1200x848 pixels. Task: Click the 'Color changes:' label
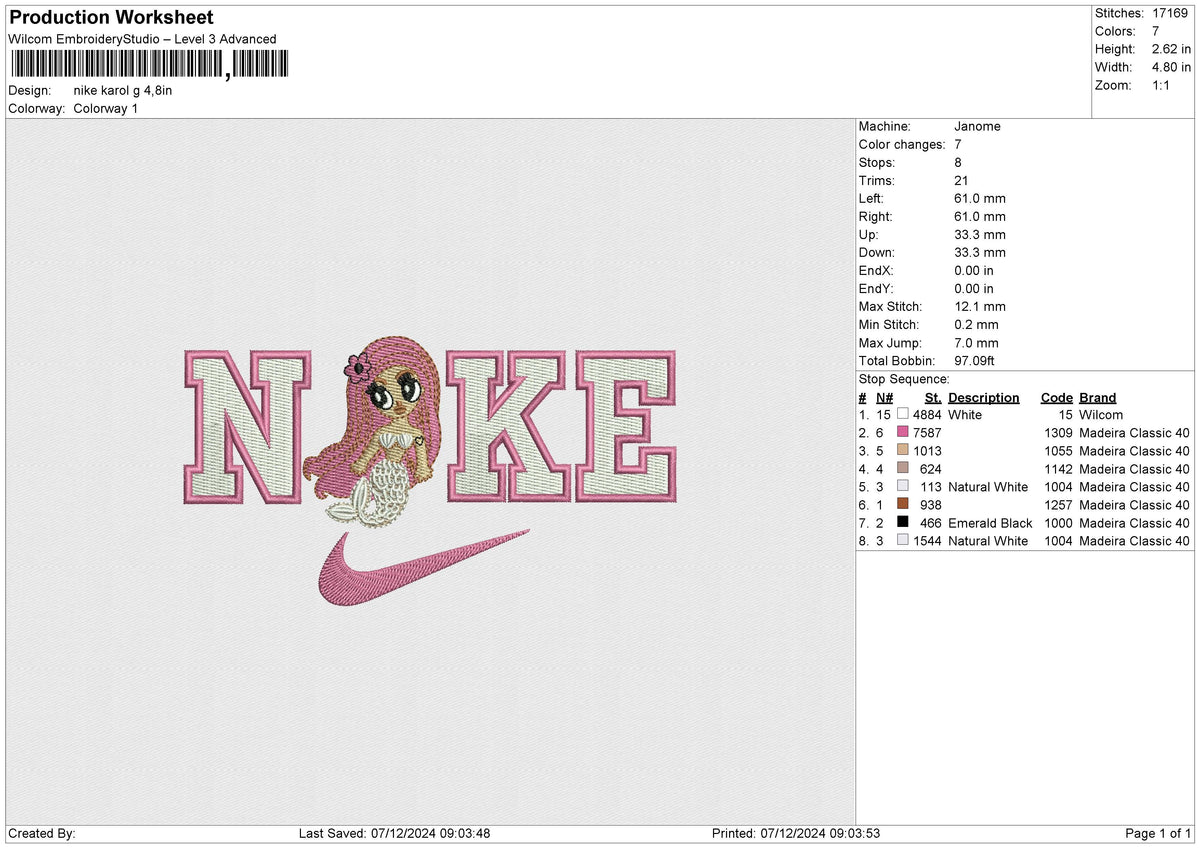coord(902,144)
